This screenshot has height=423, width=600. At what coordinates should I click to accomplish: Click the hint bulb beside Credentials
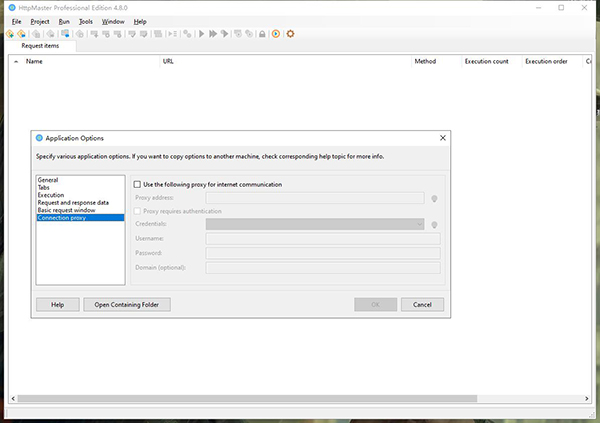[x=434, y=225]
